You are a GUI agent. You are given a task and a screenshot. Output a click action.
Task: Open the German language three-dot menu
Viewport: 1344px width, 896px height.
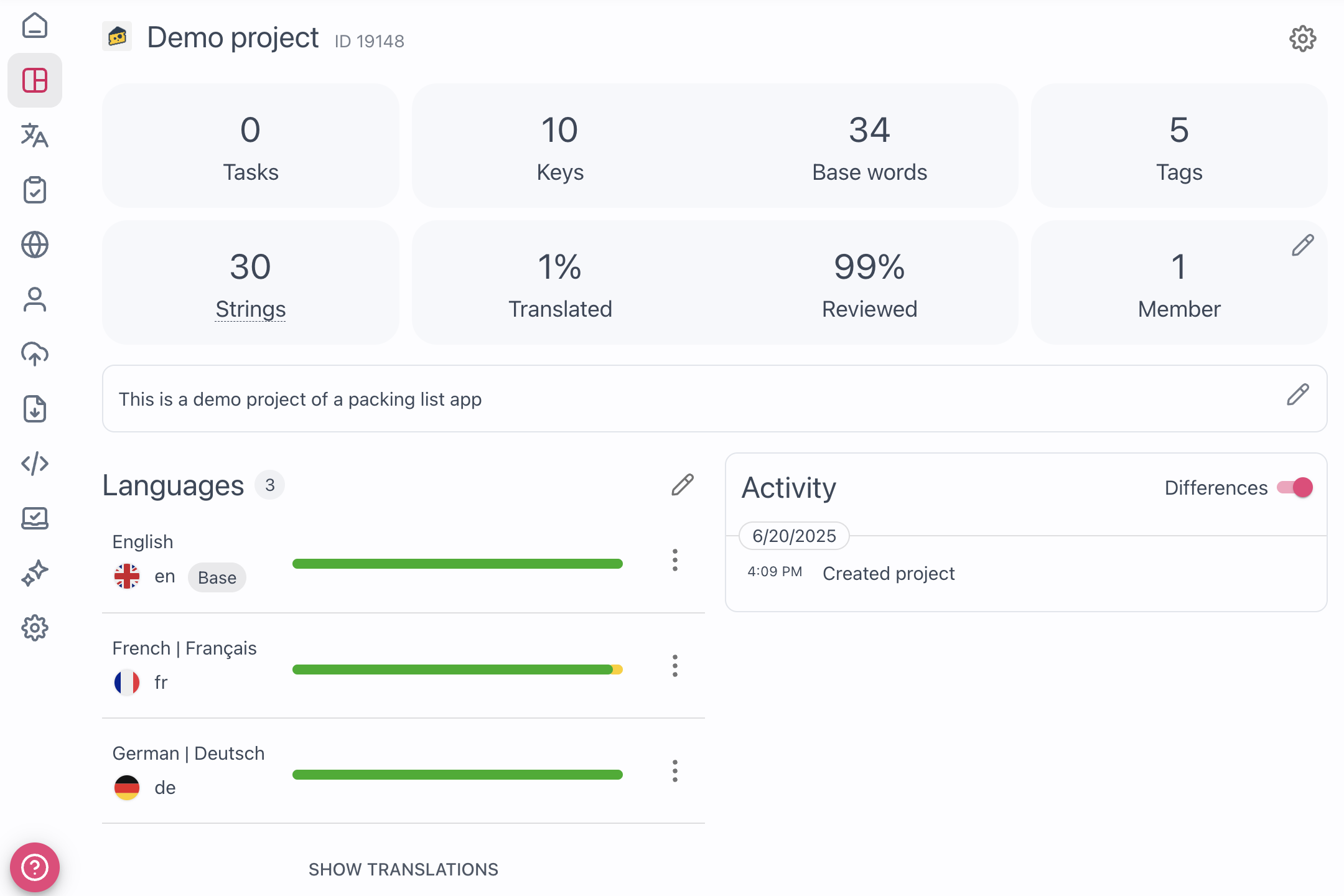coord(675,771)
